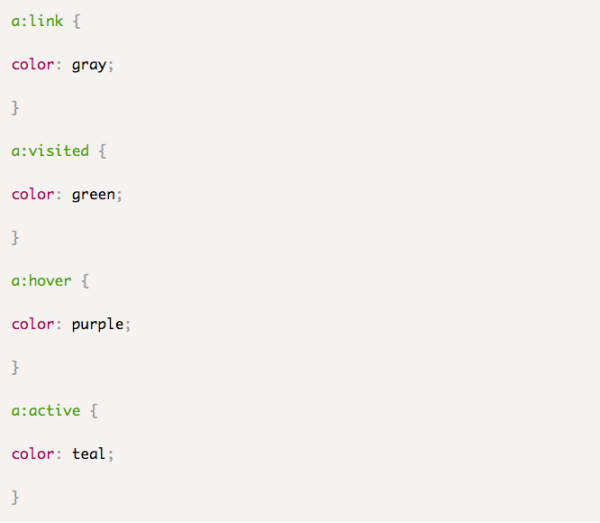Click the opening brace after a:visited
This screenshot has width=600, height=523.
[103, 150]
